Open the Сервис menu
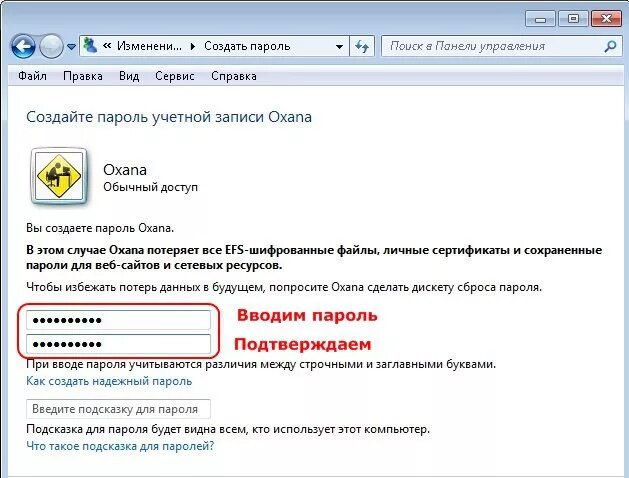 pos(174,76)
